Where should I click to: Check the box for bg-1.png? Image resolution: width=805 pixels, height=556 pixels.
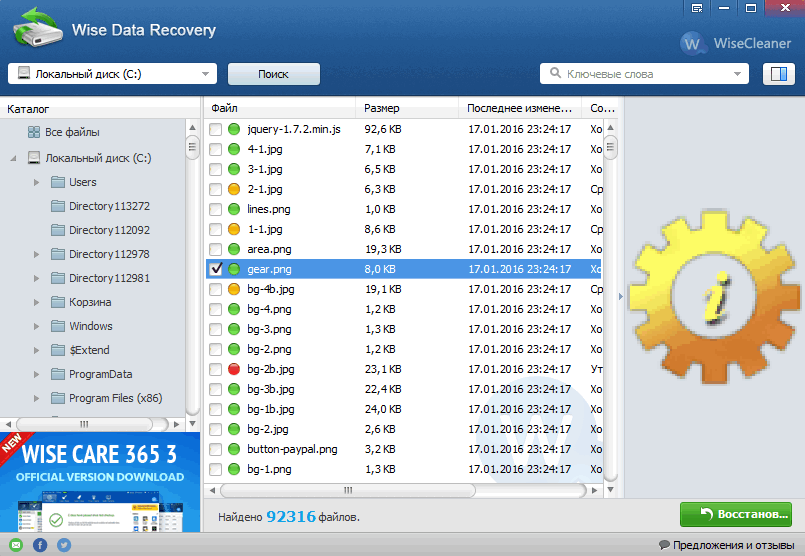216,469
